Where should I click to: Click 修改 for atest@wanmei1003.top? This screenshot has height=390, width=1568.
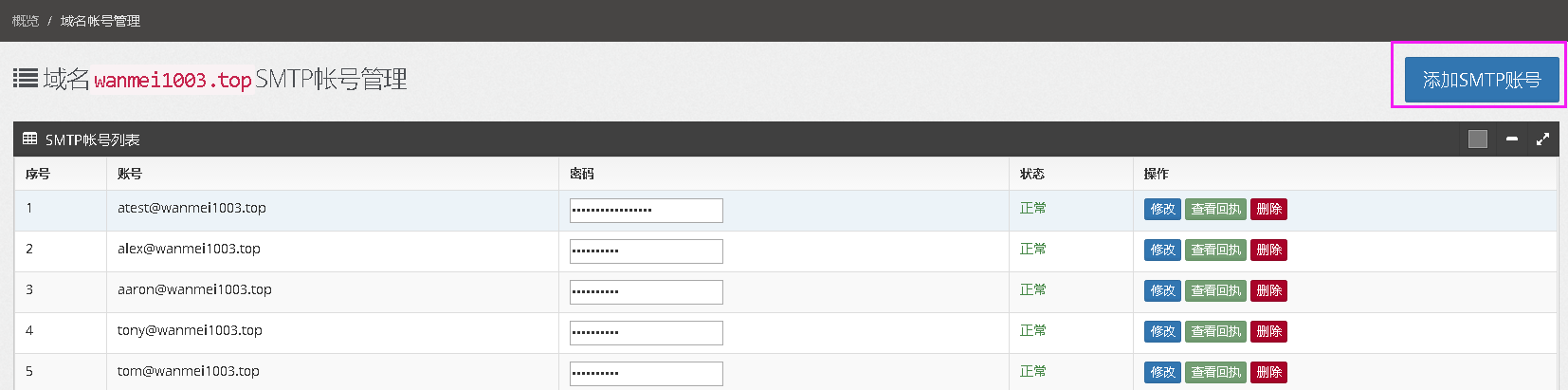pyautogui.click(x=1162, y=209)
